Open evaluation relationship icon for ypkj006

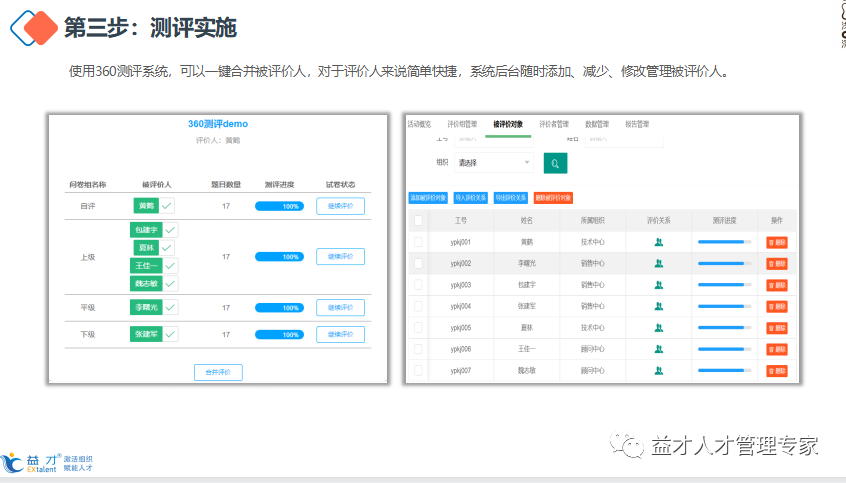click(659, 349)
